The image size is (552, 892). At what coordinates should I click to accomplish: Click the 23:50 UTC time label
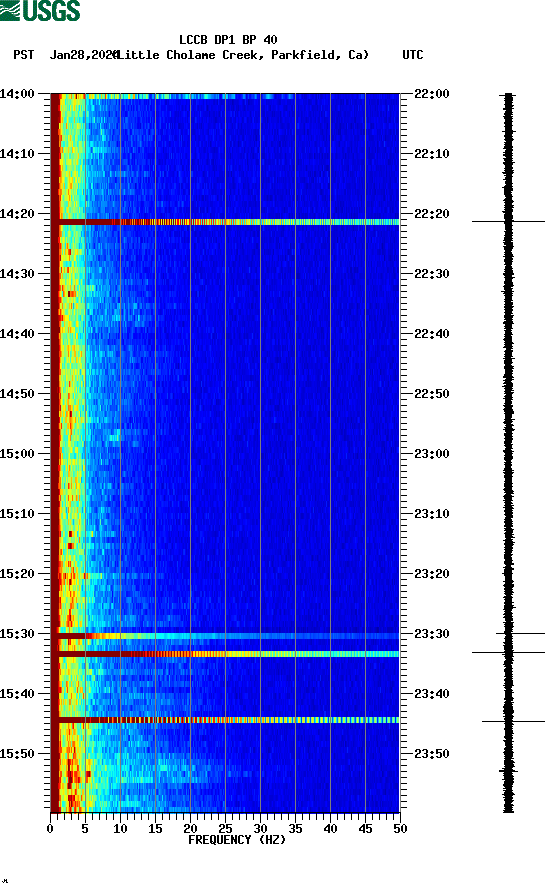(x=432, y=754)
